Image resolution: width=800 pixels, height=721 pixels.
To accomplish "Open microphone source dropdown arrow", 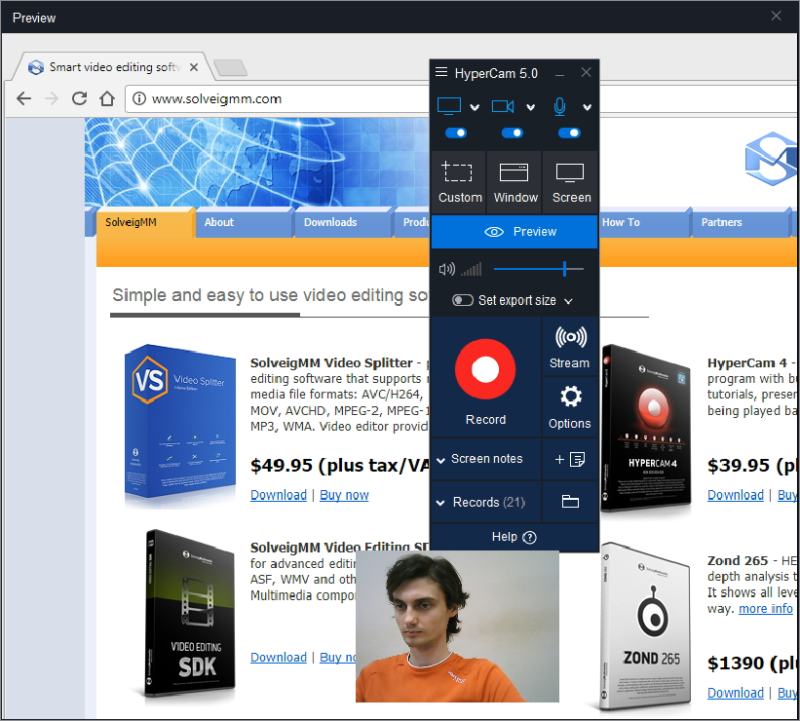I will (x=587, y=107).
